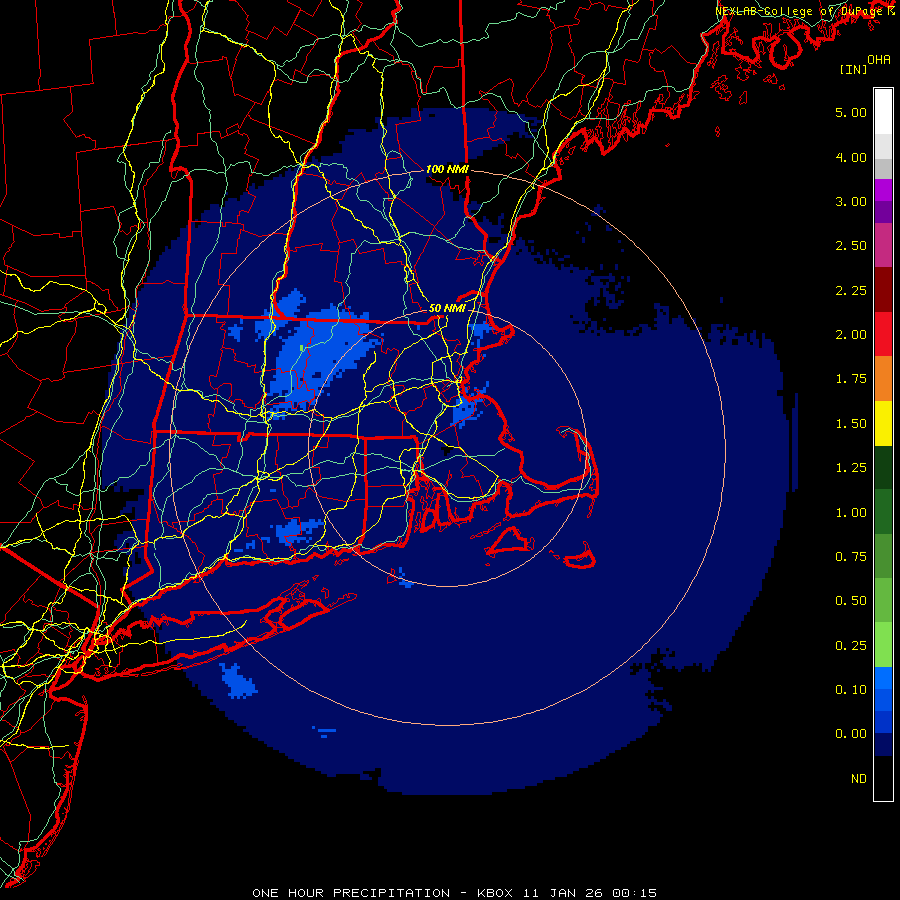Image resolution: width=900 pixels, height=900 pixels.
Task: Click the "5.00" scale label
Action: (x=851, y=112)
